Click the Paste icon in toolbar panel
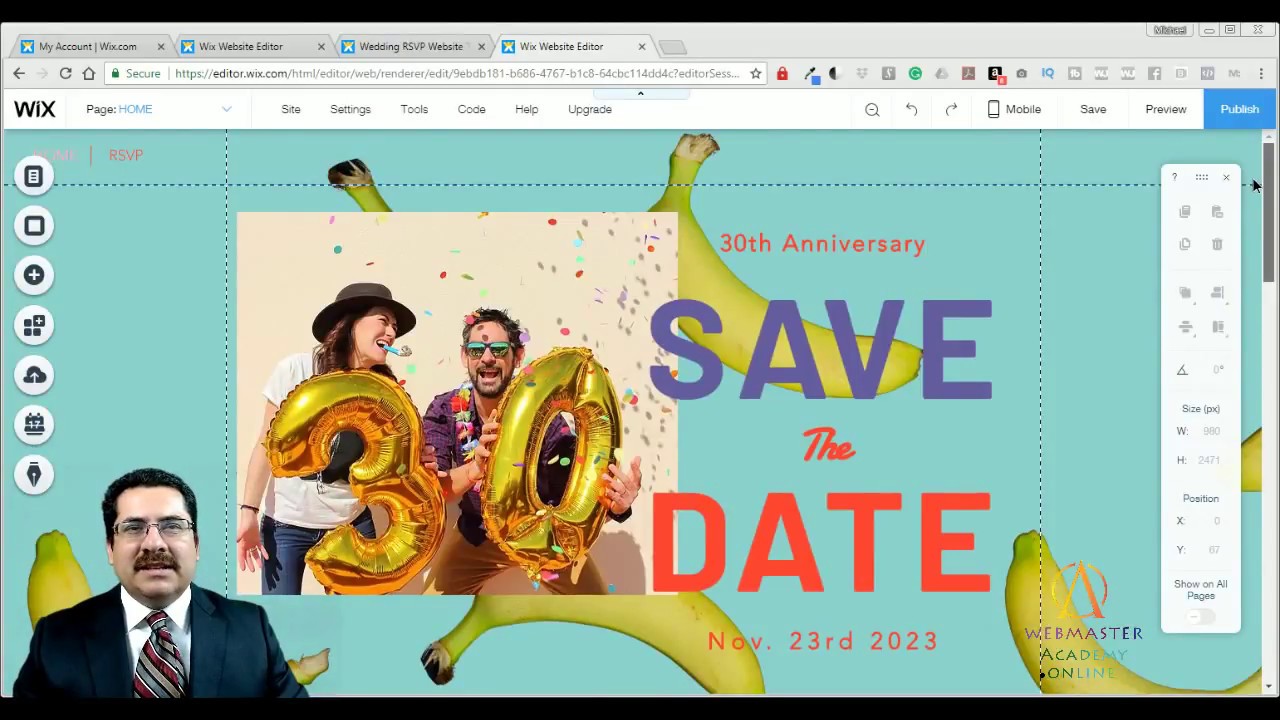1280x720 pixels. [1217, 212]
